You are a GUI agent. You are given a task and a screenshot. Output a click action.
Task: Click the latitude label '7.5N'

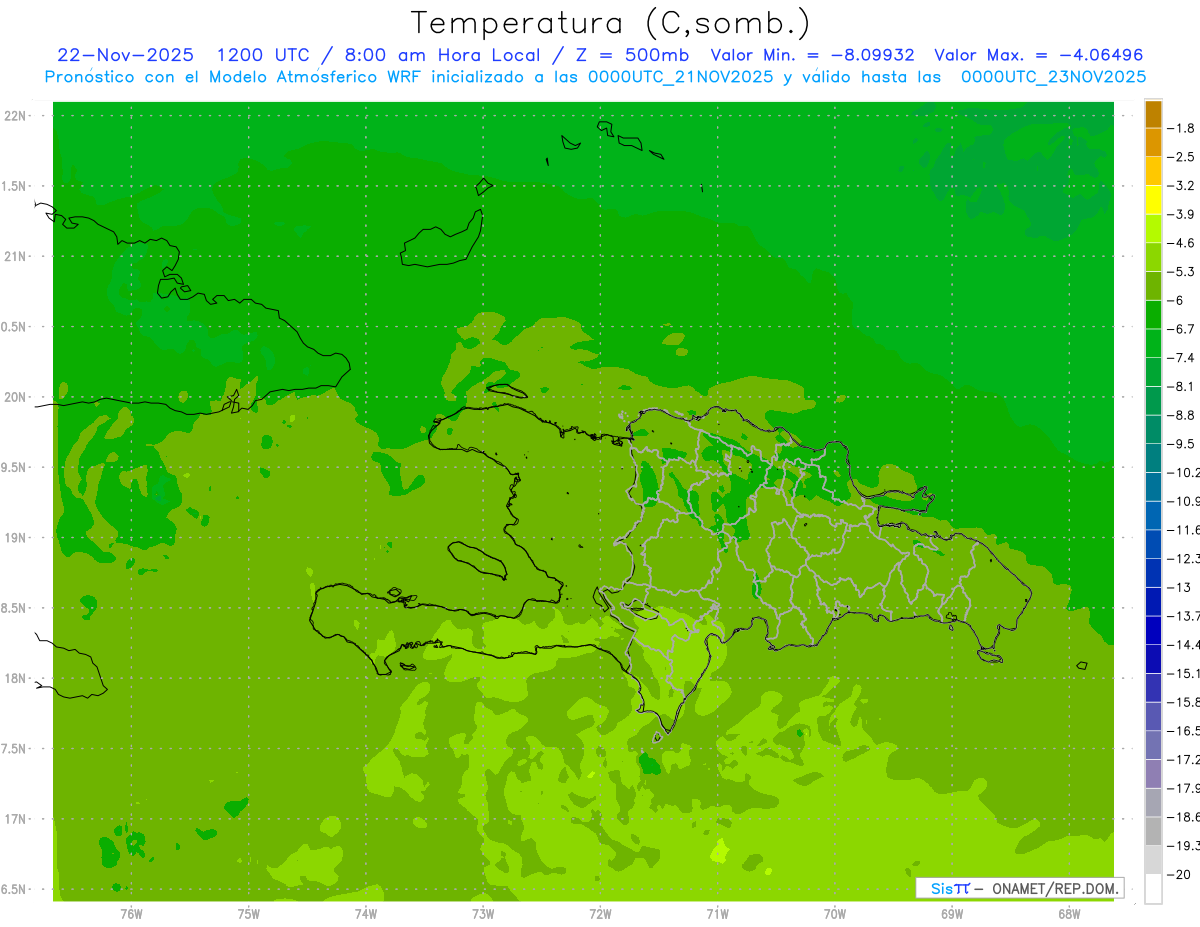pyautogui.click(x=14, y=749)
